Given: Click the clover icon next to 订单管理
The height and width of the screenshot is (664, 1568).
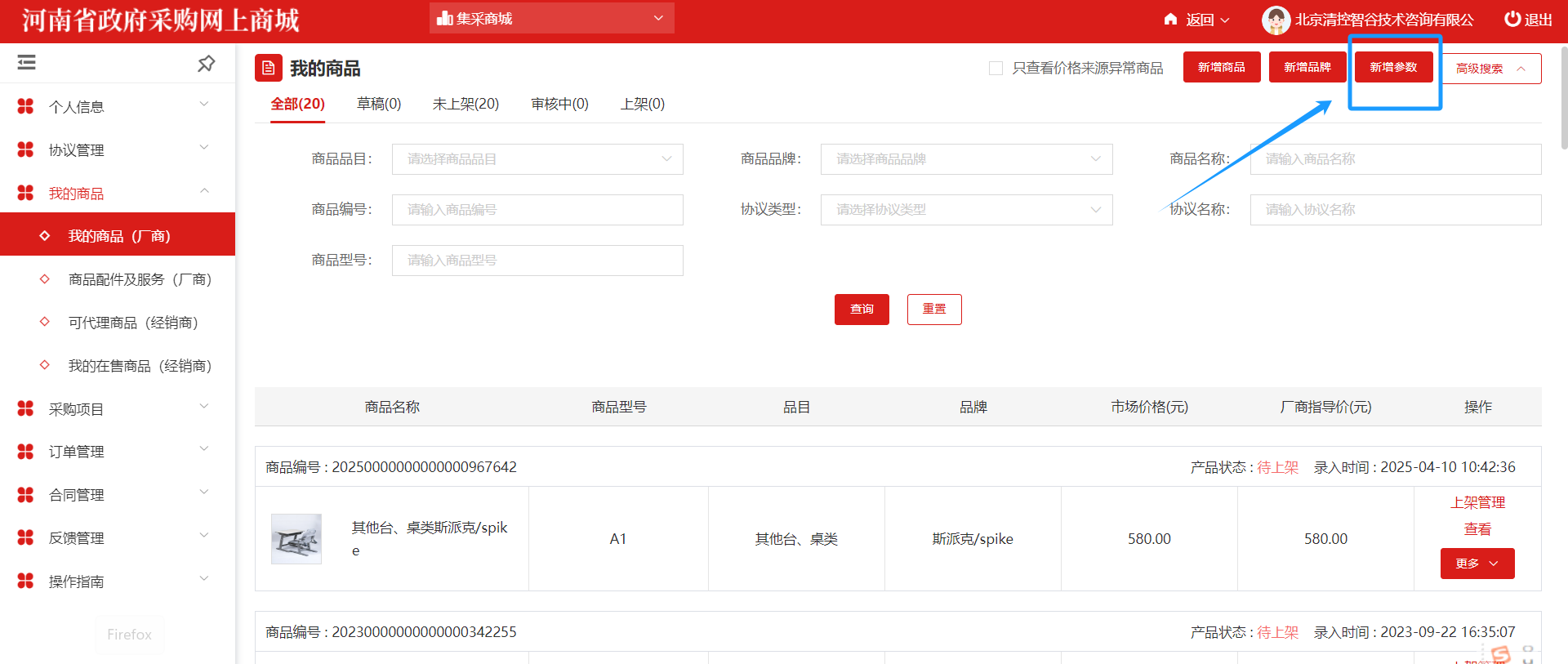Looking at the screenshot, I should [x=26, y=452].
